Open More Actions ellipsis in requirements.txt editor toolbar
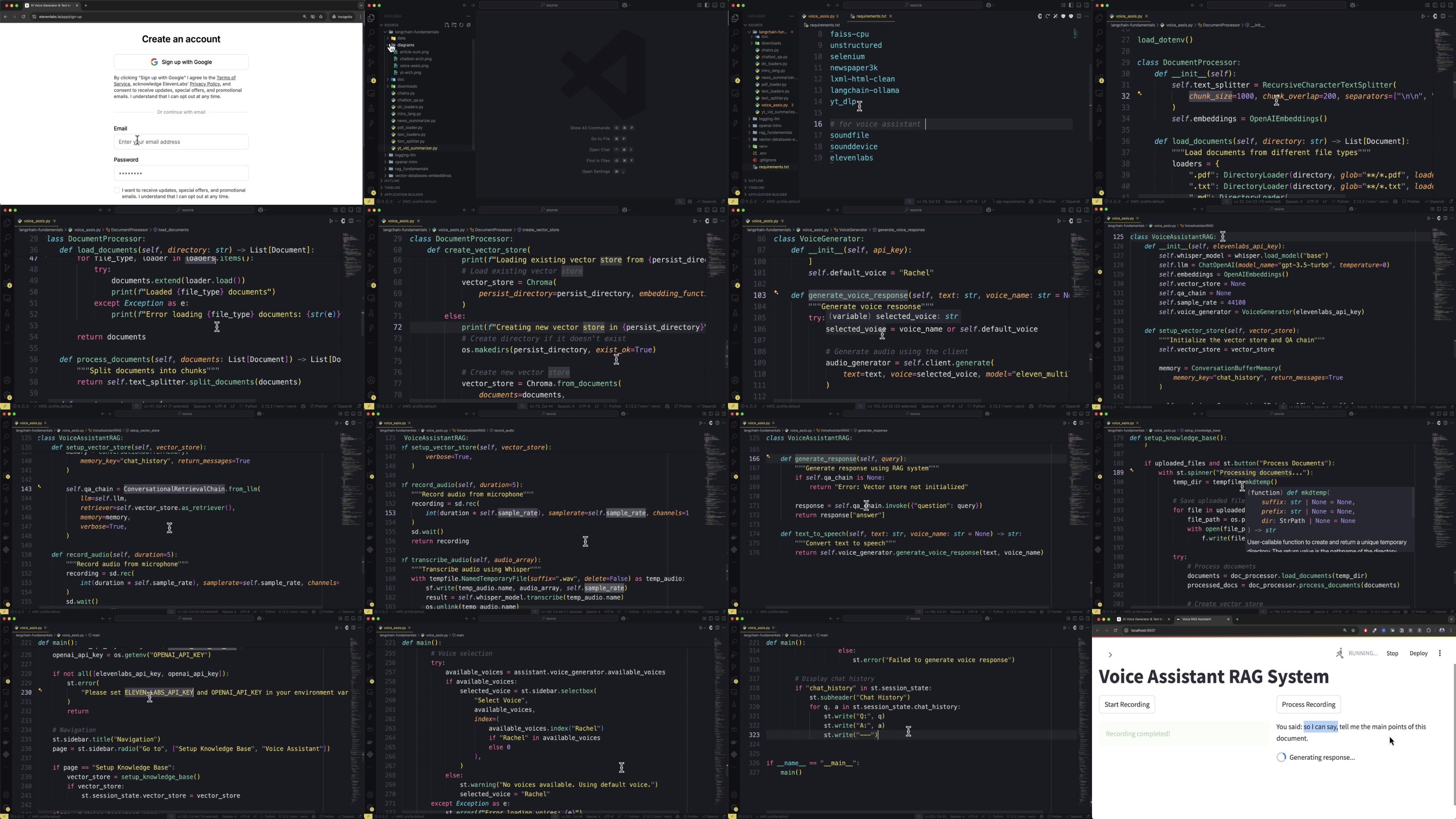 pos(1087,16)
